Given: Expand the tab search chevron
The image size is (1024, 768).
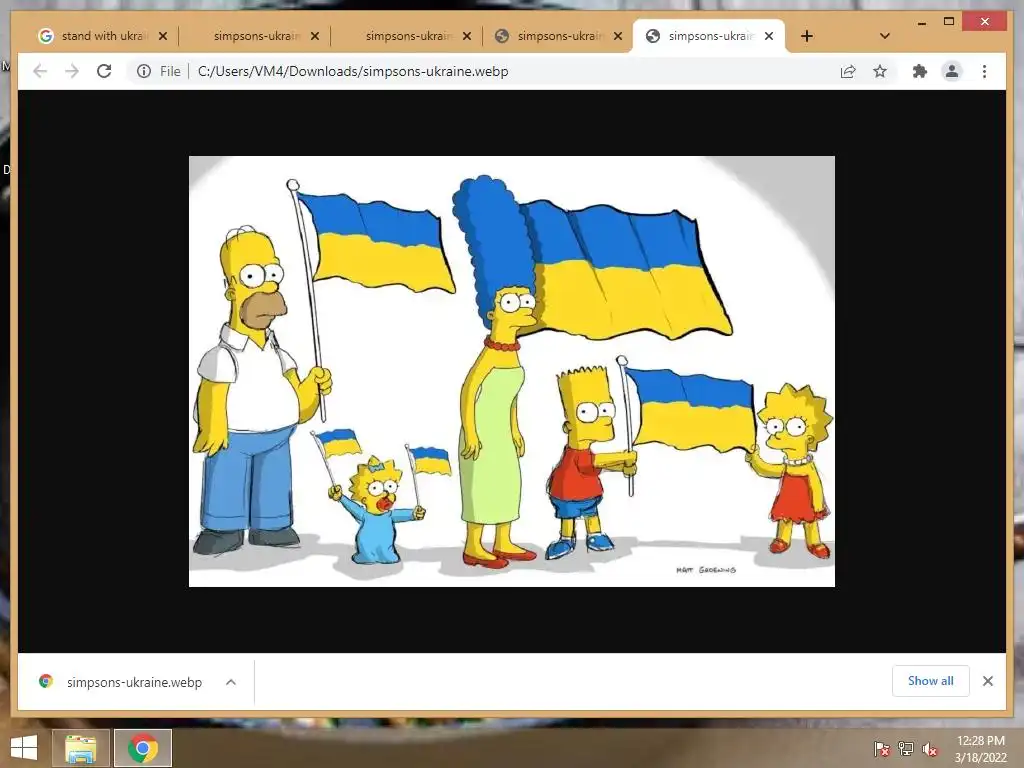Looking at the screenshot, I should [884, 36].
